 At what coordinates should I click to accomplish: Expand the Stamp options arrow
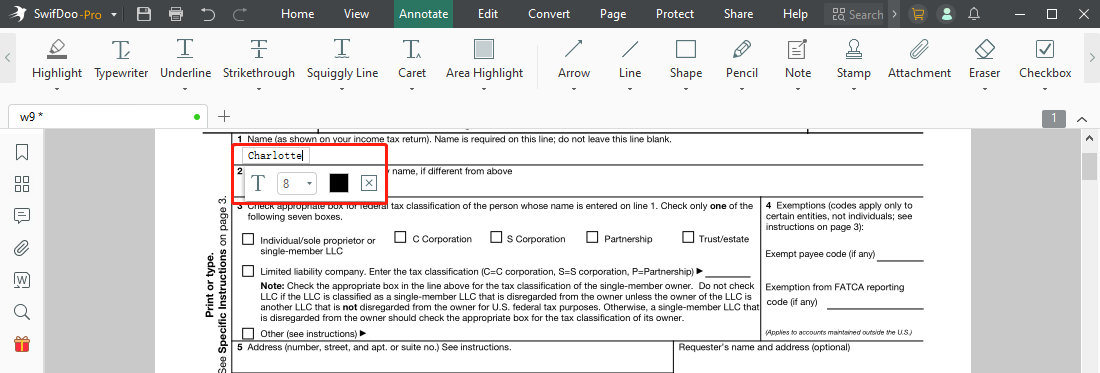tap(854, 89)
